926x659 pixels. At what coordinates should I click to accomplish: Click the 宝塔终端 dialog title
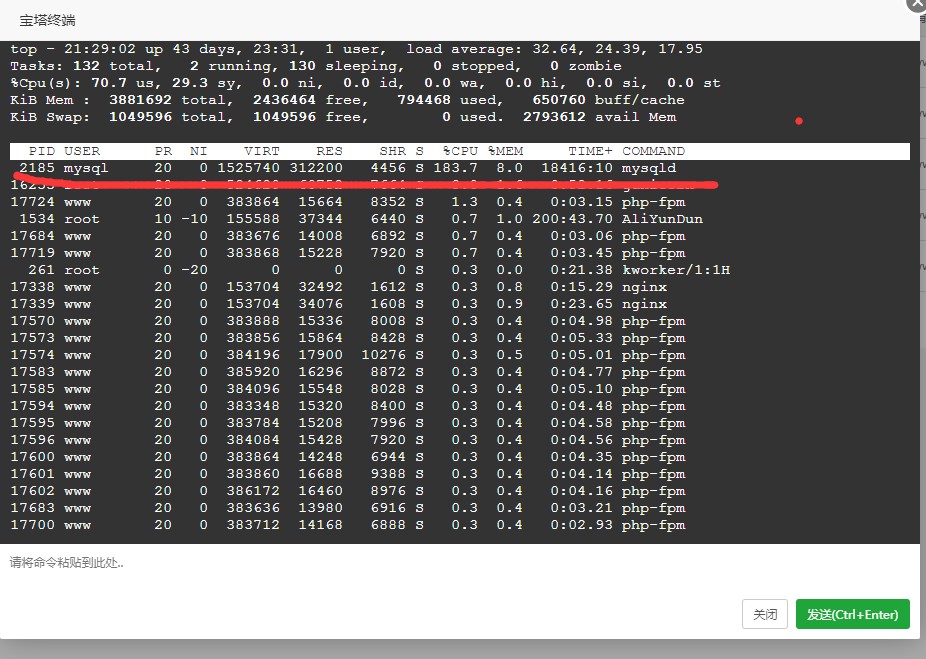point(48,20)
